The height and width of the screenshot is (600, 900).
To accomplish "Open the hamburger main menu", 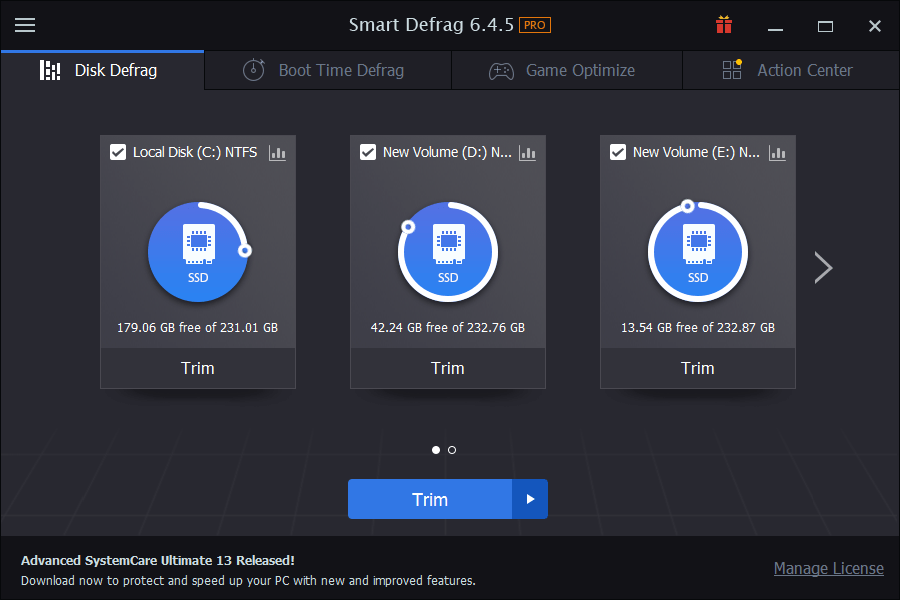I will pyautogui.click(x=25, y=25).
